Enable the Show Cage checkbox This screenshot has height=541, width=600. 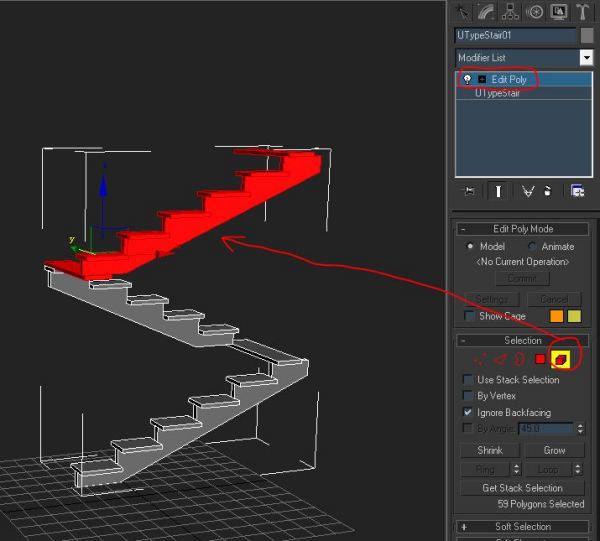pos(469,316)
